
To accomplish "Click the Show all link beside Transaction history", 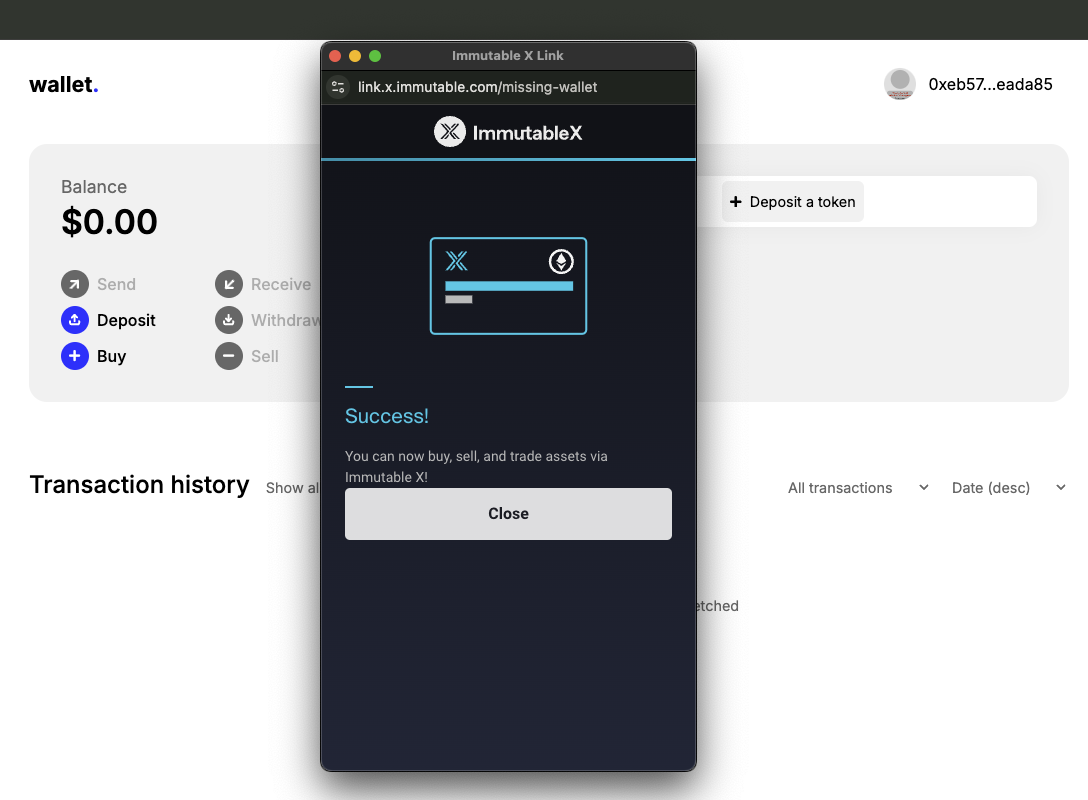I will (293, 488).
